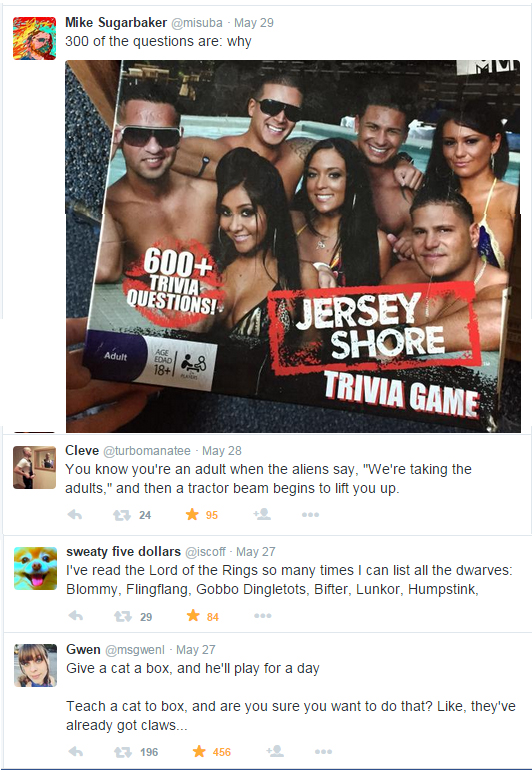Follow Gwen using the add-person icon
The image size is (532, 770).
[275, 751]
